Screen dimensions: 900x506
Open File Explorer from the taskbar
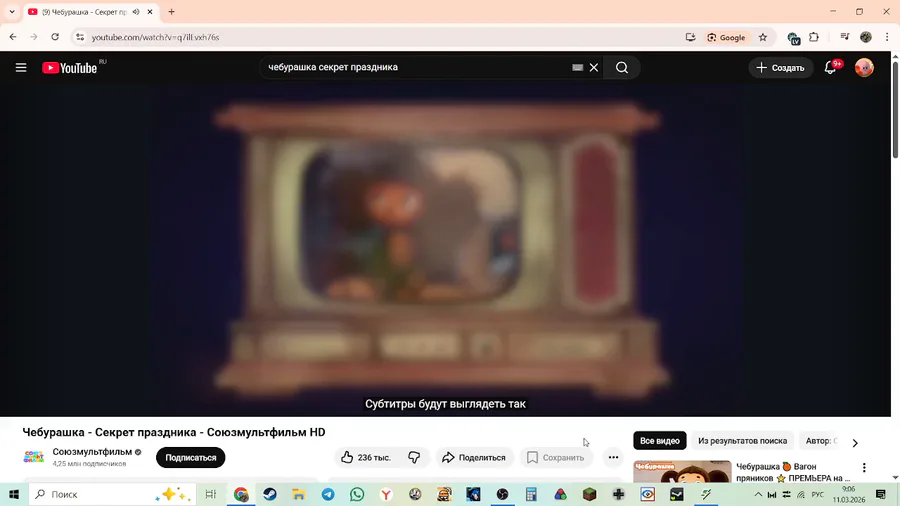pos(298,494)
